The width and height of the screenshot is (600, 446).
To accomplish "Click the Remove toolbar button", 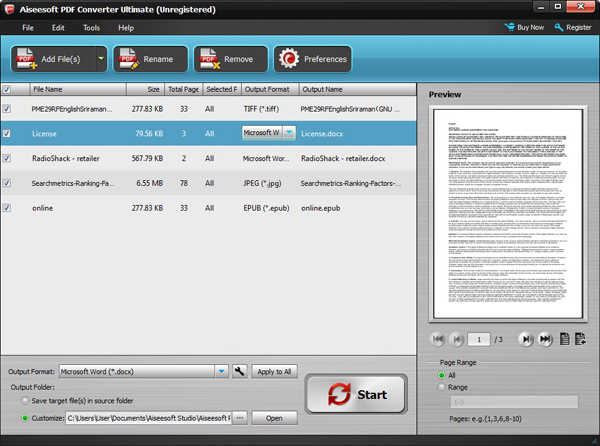I will pyautogui.click(x=231, y=59).
